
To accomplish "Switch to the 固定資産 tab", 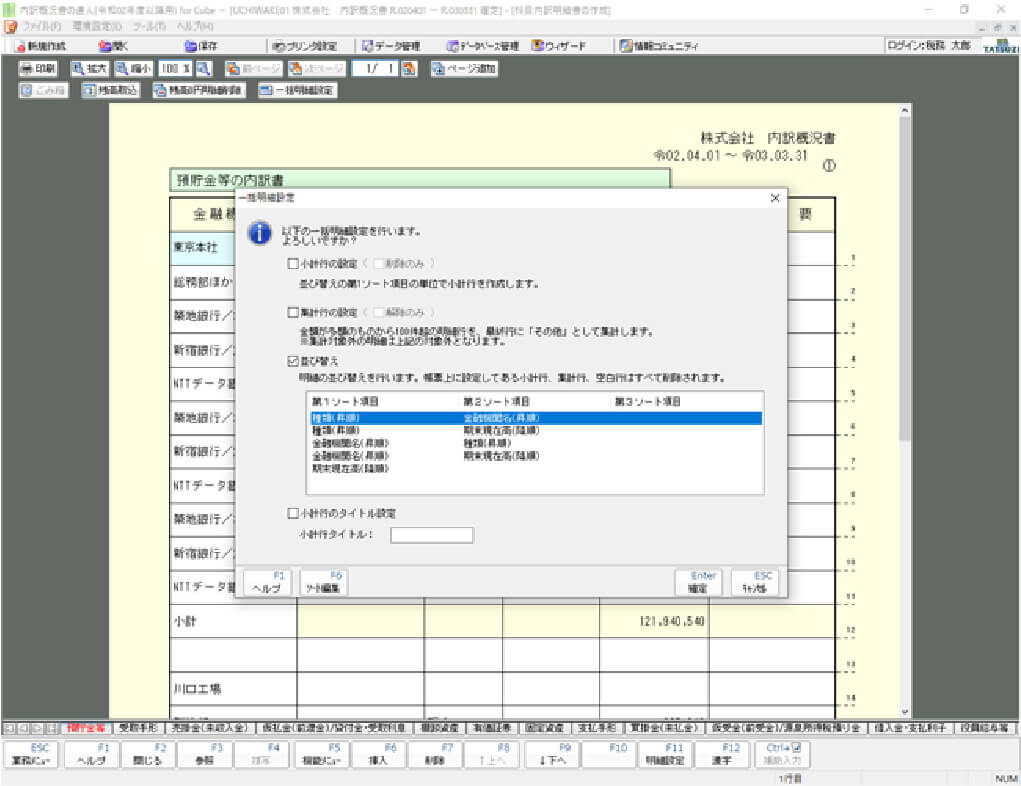I will click(544, 727).
